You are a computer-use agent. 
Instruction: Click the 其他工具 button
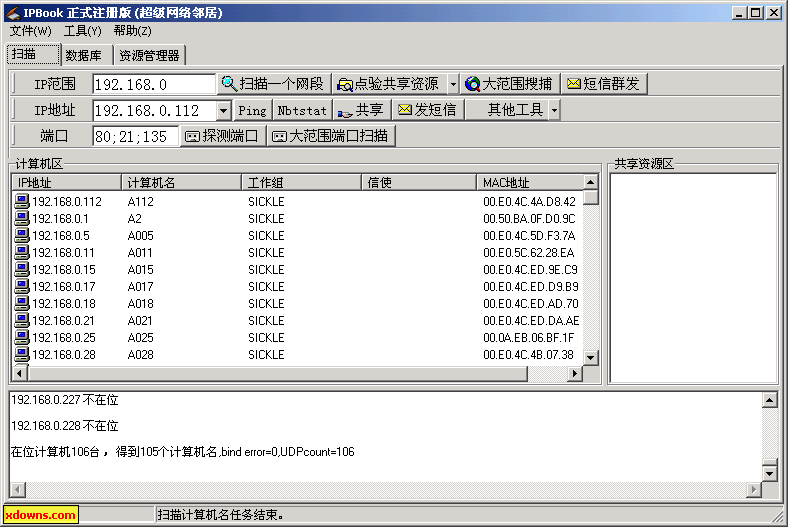click(x=507, y=110)
